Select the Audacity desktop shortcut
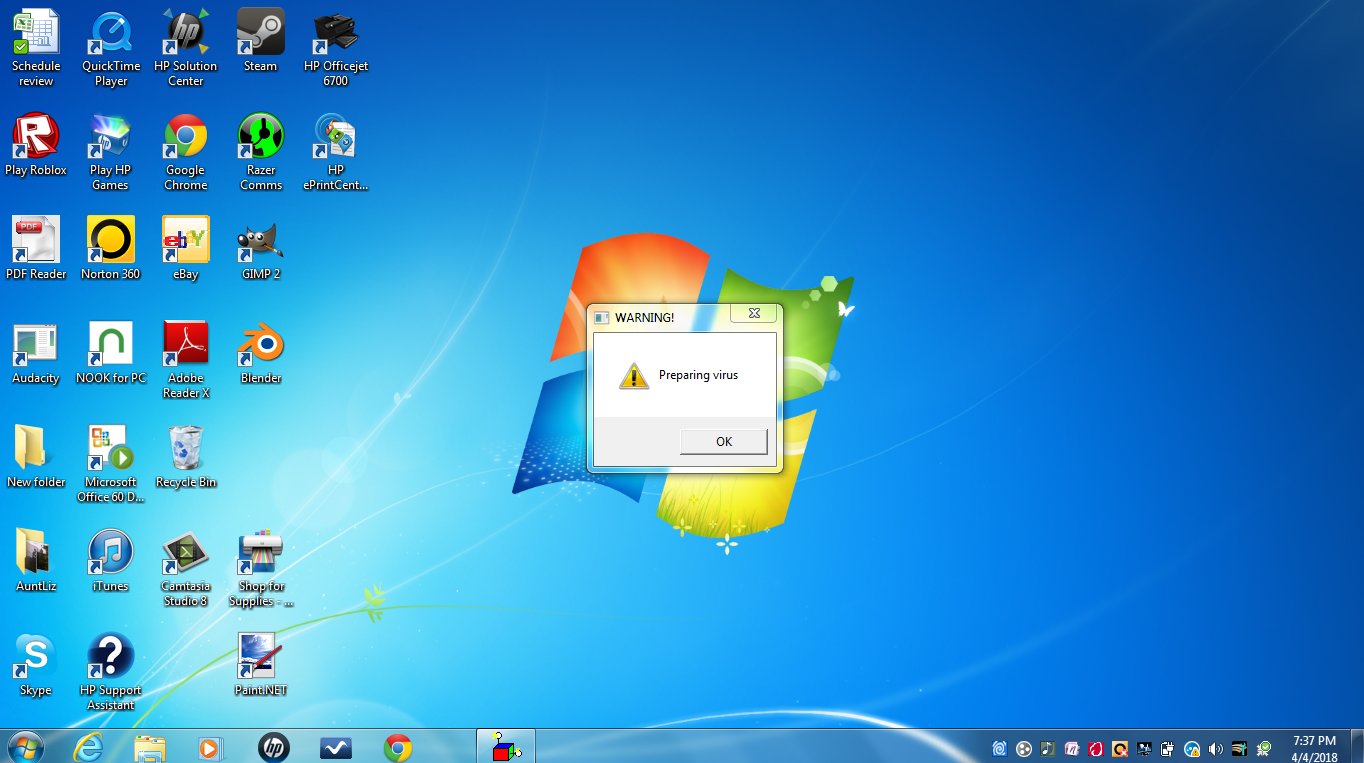 point(36,353)
